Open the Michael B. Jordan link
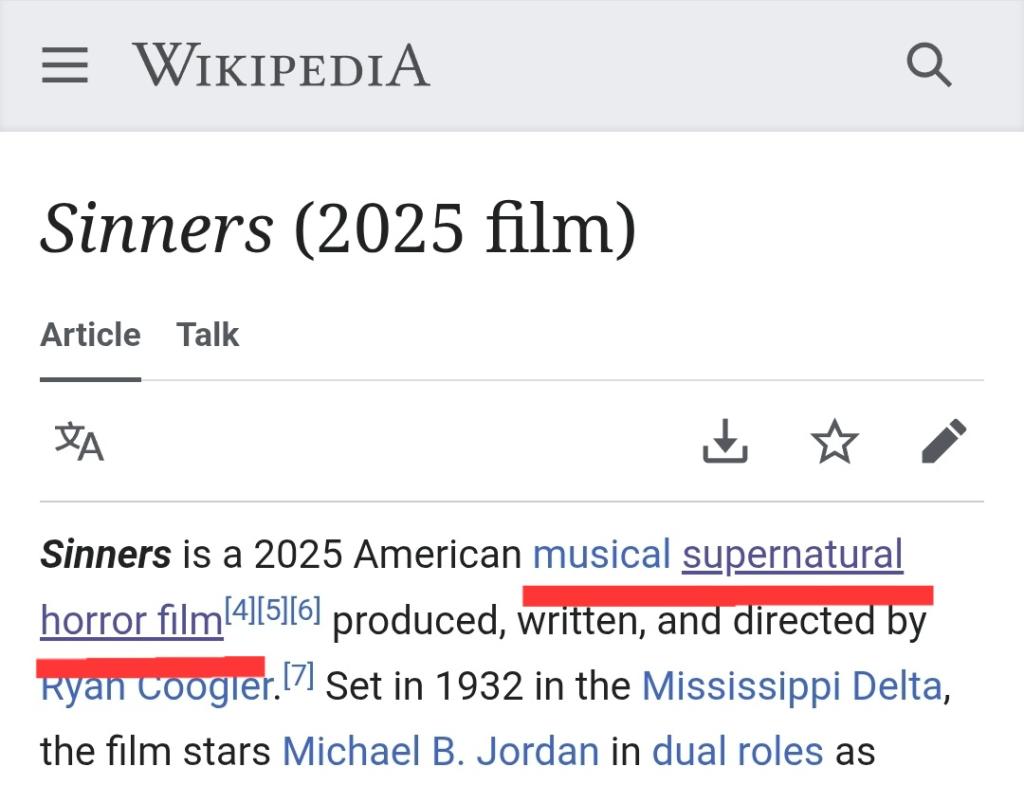The image size is (1024, 785). click(440, 751)
